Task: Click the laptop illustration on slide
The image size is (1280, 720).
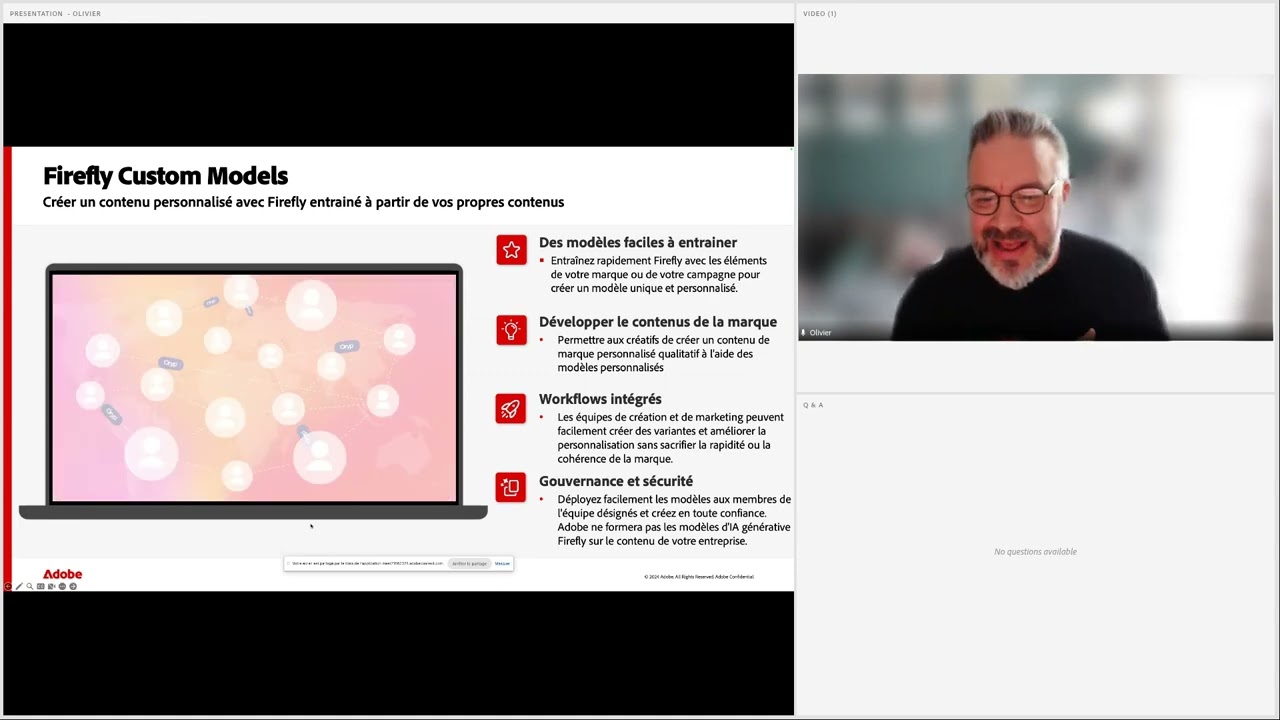Action: pyautogui.click(x=253, y=392)
